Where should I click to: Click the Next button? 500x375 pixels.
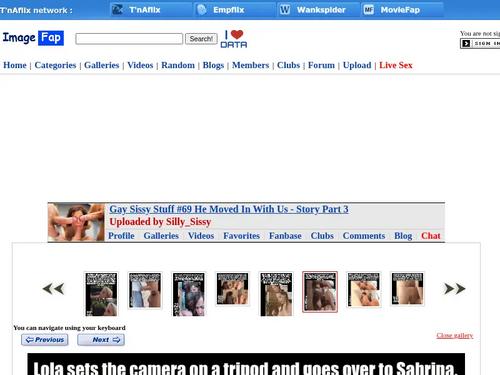coord(101,340)
